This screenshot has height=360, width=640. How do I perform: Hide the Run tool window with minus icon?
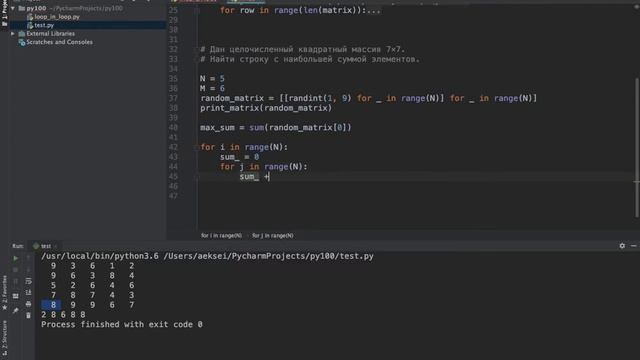coord(633,246)
